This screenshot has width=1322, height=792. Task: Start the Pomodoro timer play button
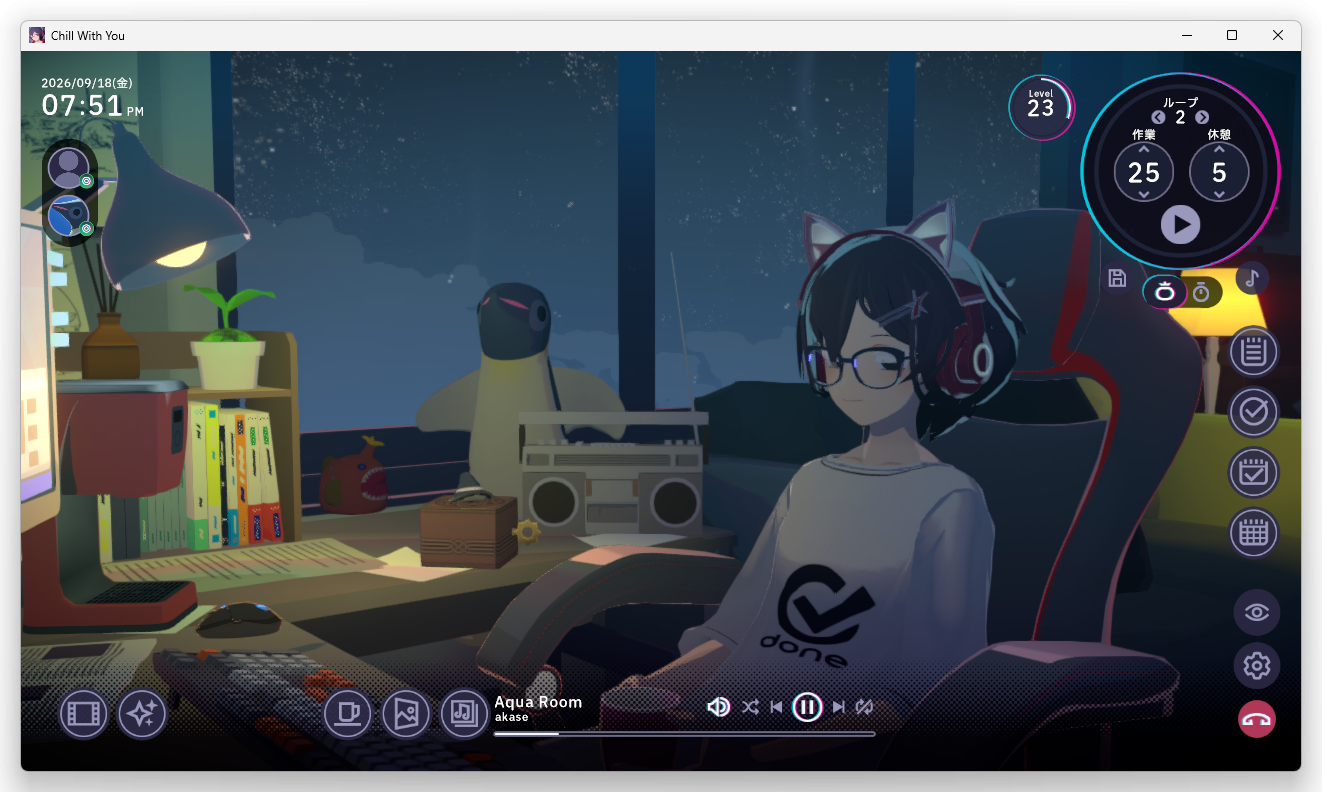point(1180,224)
